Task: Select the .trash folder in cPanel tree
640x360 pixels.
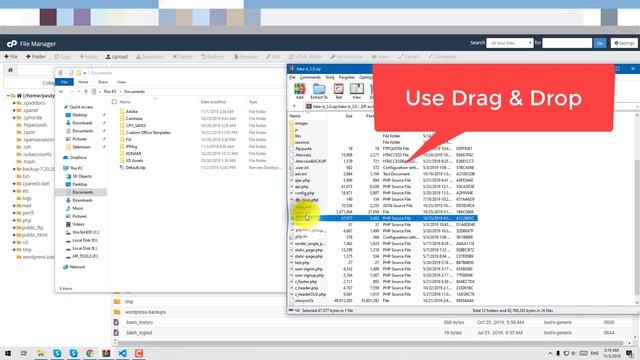Action: pyautogui.click(x=26, y=162)
